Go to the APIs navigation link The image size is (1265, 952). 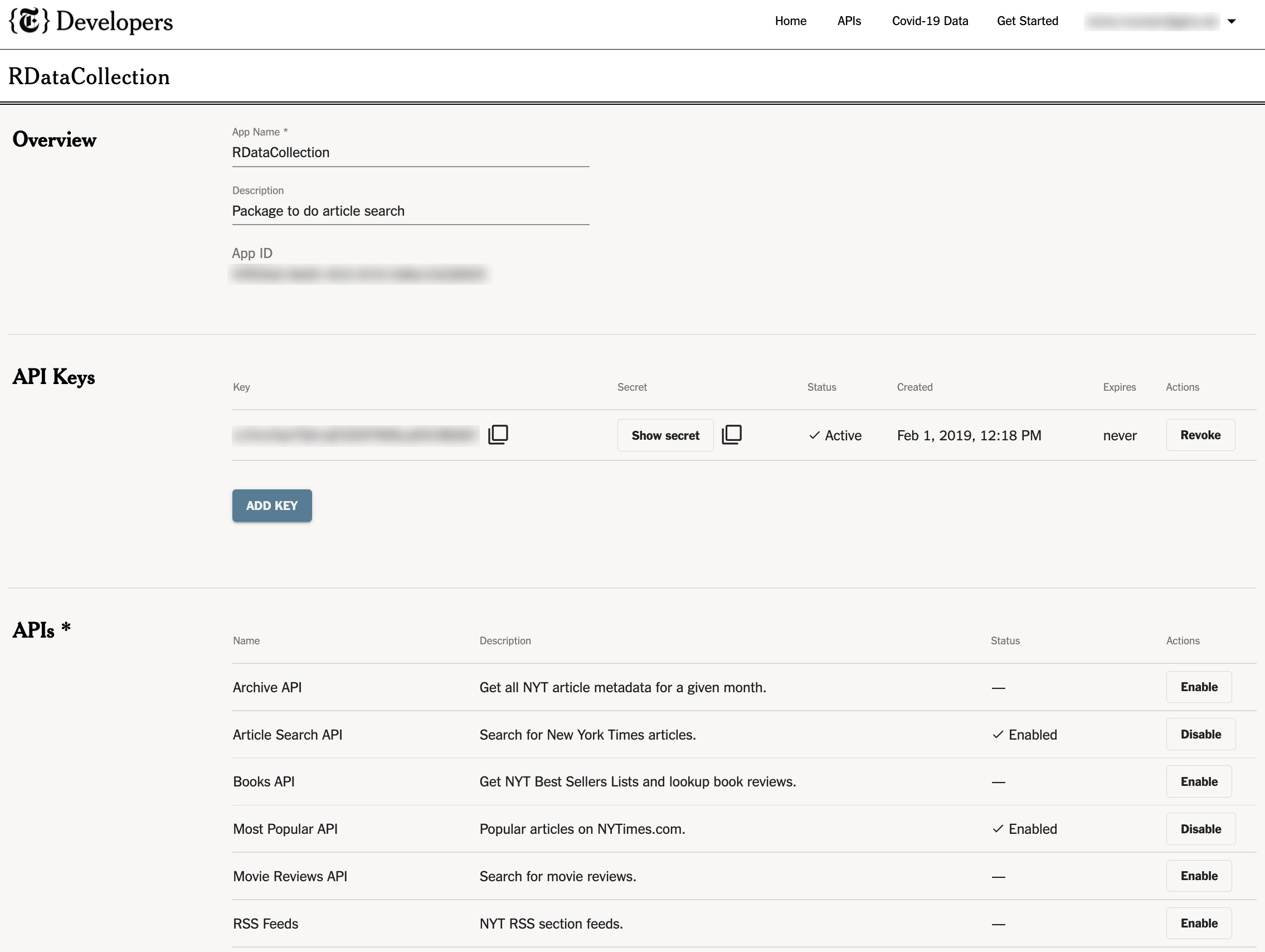pyautogui.click(x=849, y=21)
